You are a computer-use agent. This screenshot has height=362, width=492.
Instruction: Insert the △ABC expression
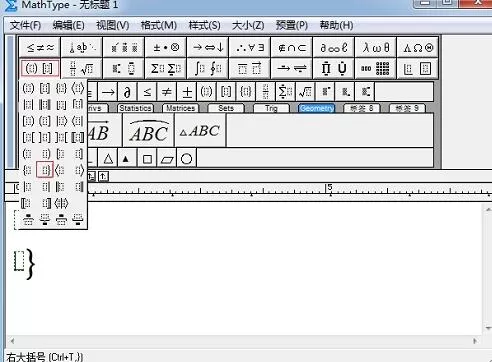[200, 130]
